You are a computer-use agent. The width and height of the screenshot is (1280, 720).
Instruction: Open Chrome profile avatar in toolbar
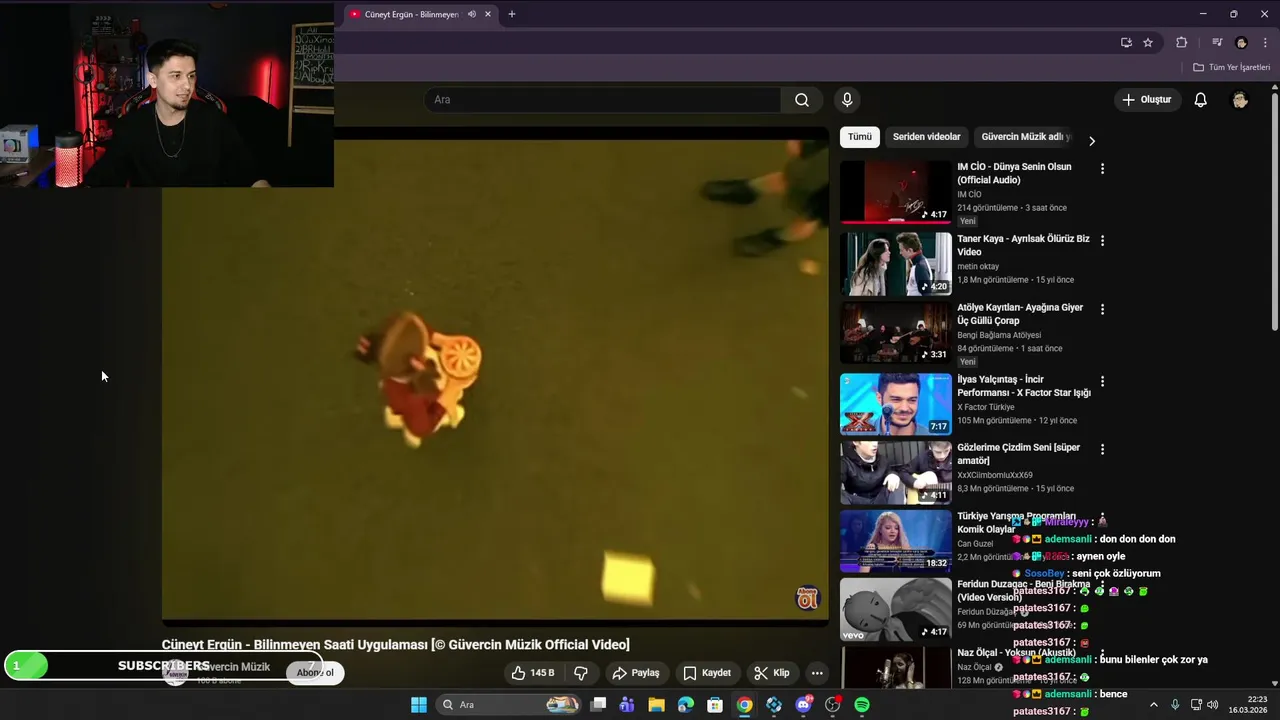1242,43
